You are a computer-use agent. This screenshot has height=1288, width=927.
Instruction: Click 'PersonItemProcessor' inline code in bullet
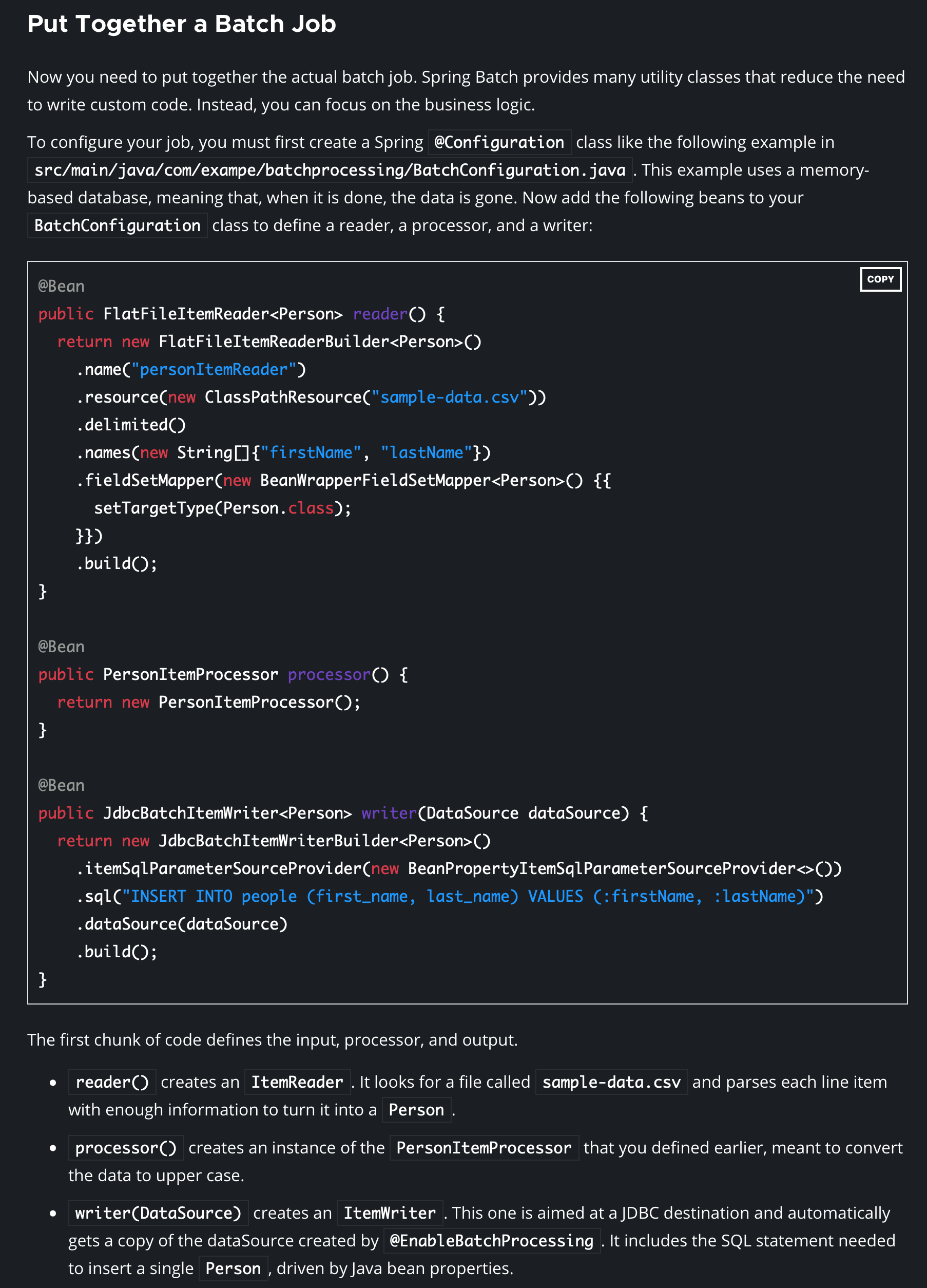point(484,1148)
